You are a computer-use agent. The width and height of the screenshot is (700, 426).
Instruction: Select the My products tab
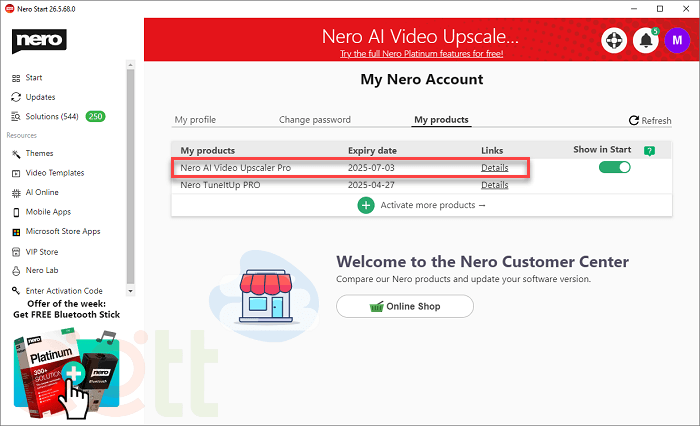(441, 120)
